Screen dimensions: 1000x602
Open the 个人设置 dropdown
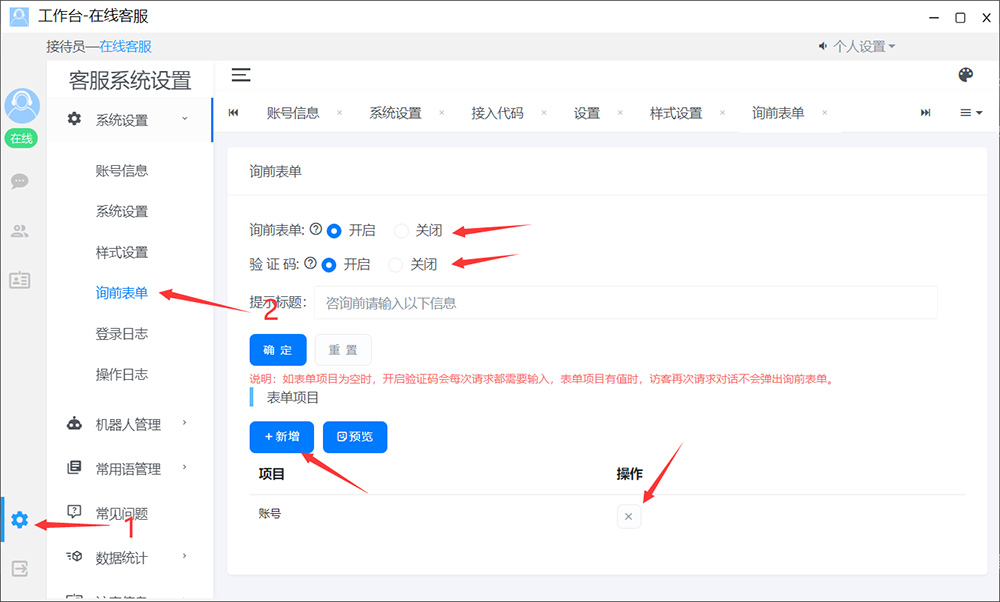(x=857, y=46)
